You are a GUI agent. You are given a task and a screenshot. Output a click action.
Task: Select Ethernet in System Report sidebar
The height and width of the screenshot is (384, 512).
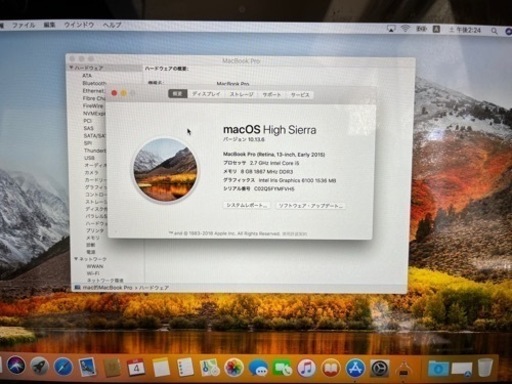click(93, 91)
